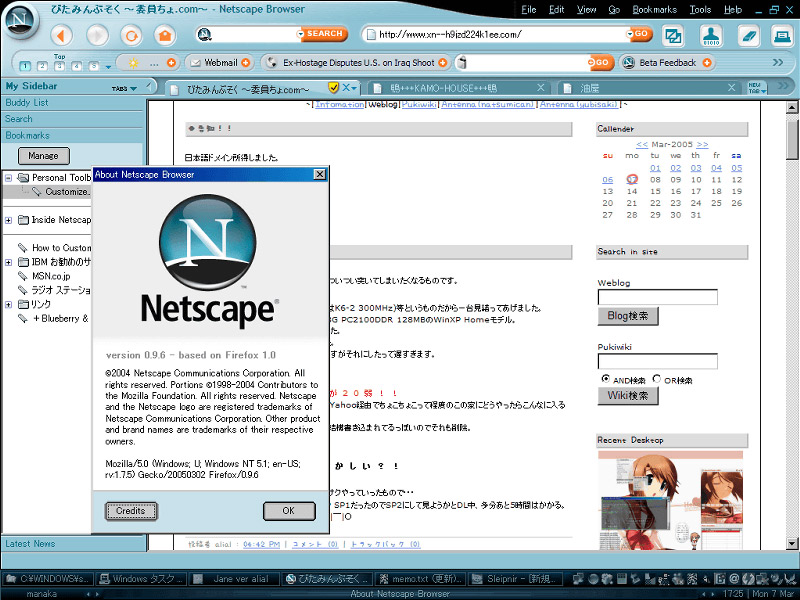This screenshot has height=600, width=800.
Task: Click the stamp-shaped icon in the navigation toolbar
Action: 711,35
